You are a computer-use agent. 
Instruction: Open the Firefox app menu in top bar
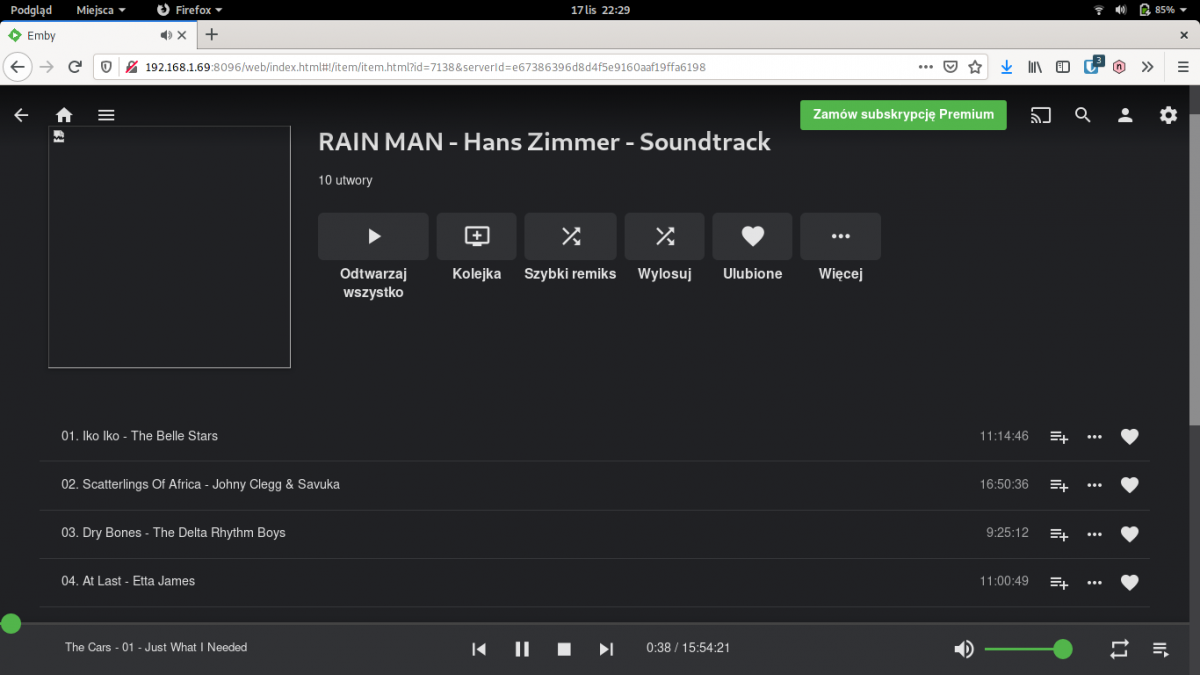point(190,9)
